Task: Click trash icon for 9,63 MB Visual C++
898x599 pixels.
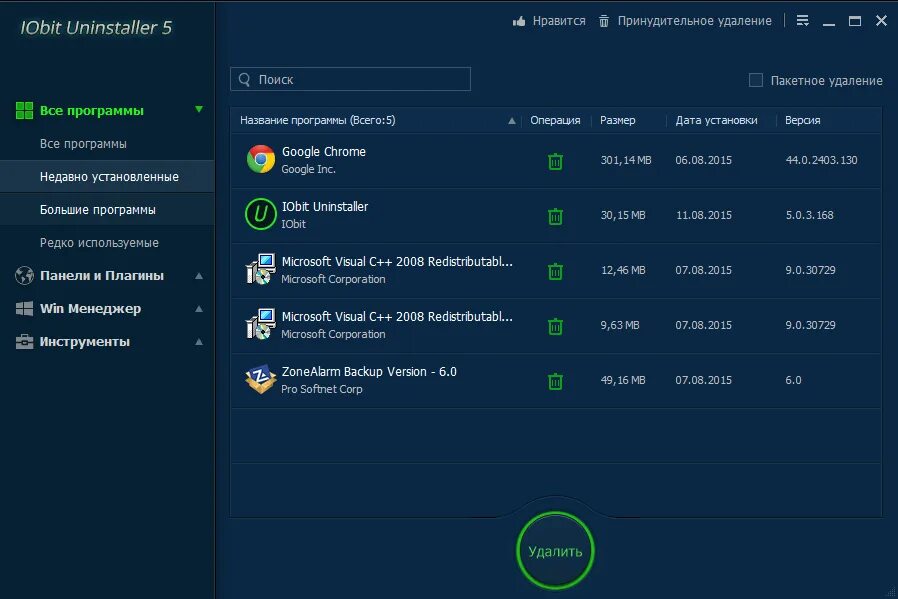Action: point(555,326)
